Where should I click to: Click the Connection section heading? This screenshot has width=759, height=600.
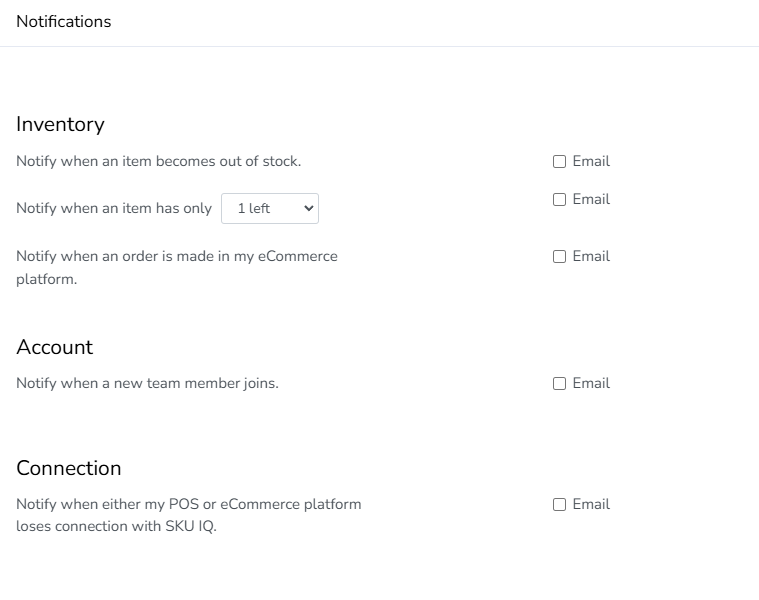(68, 468)
